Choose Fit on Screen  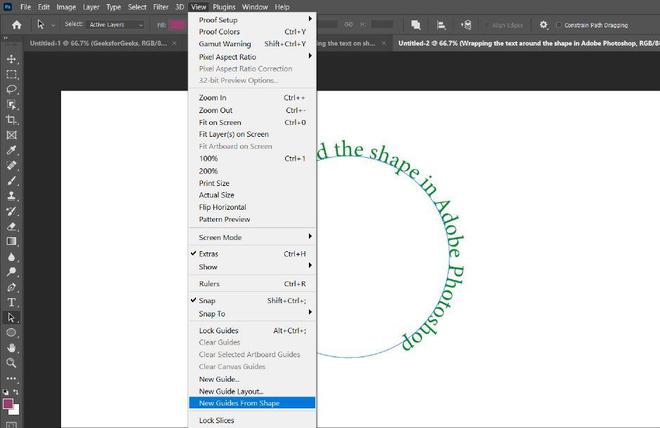coord(252,122)
